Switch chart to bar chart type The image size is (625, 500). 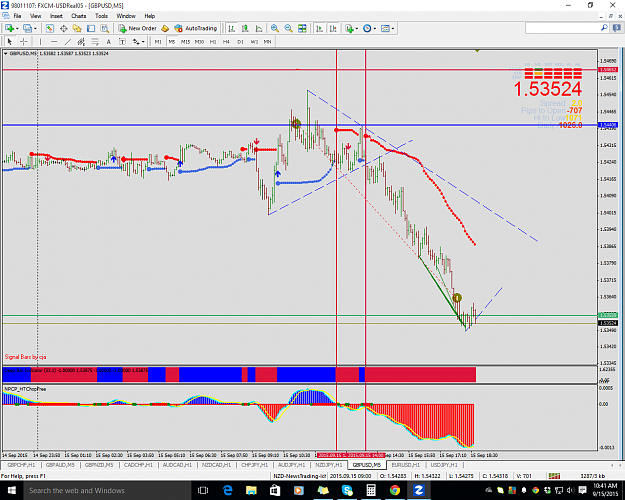point(231,28)
